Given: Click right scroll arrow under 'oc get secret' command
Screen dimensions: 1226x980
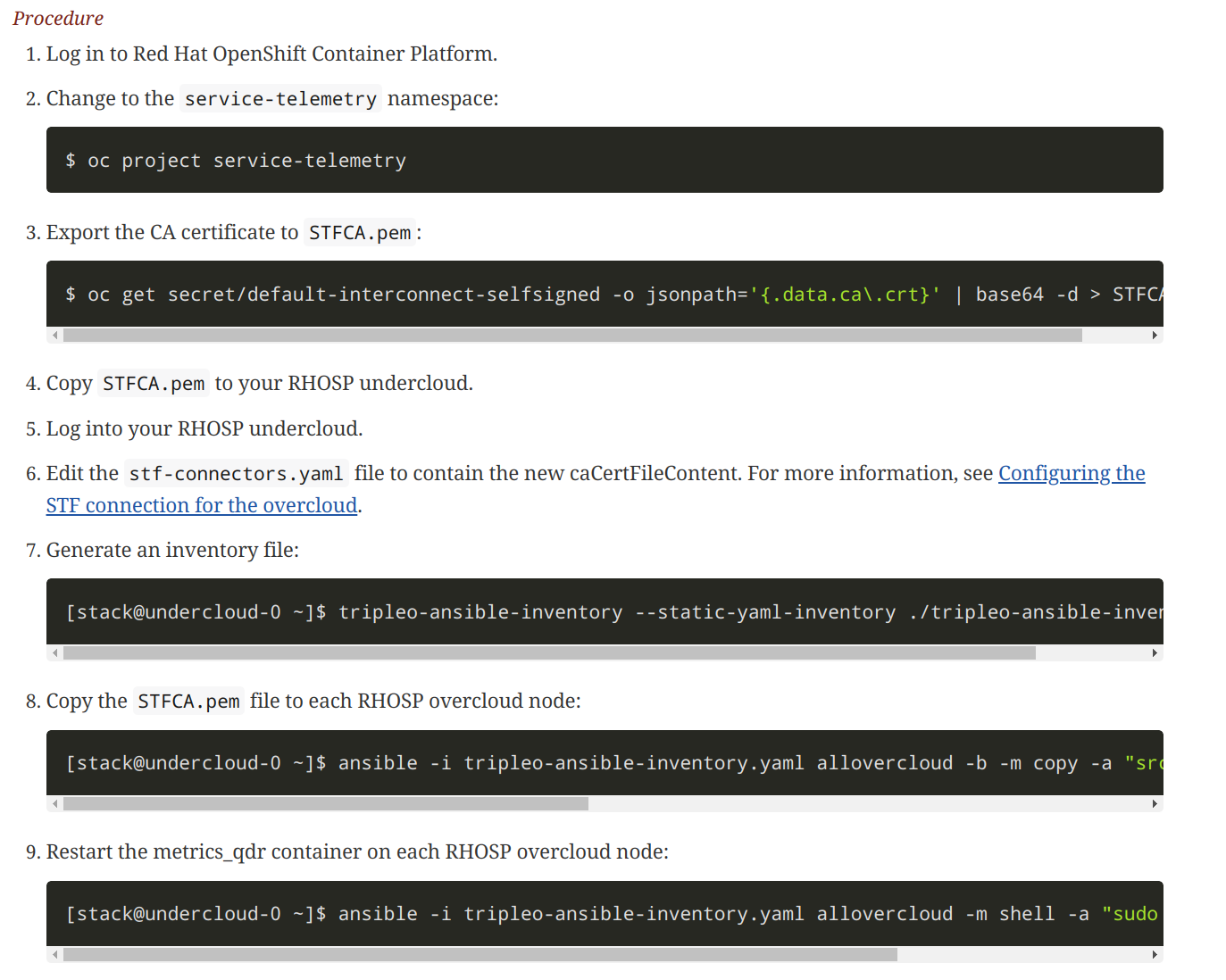Looking at the screenshot, I should tap(1155, 336).
